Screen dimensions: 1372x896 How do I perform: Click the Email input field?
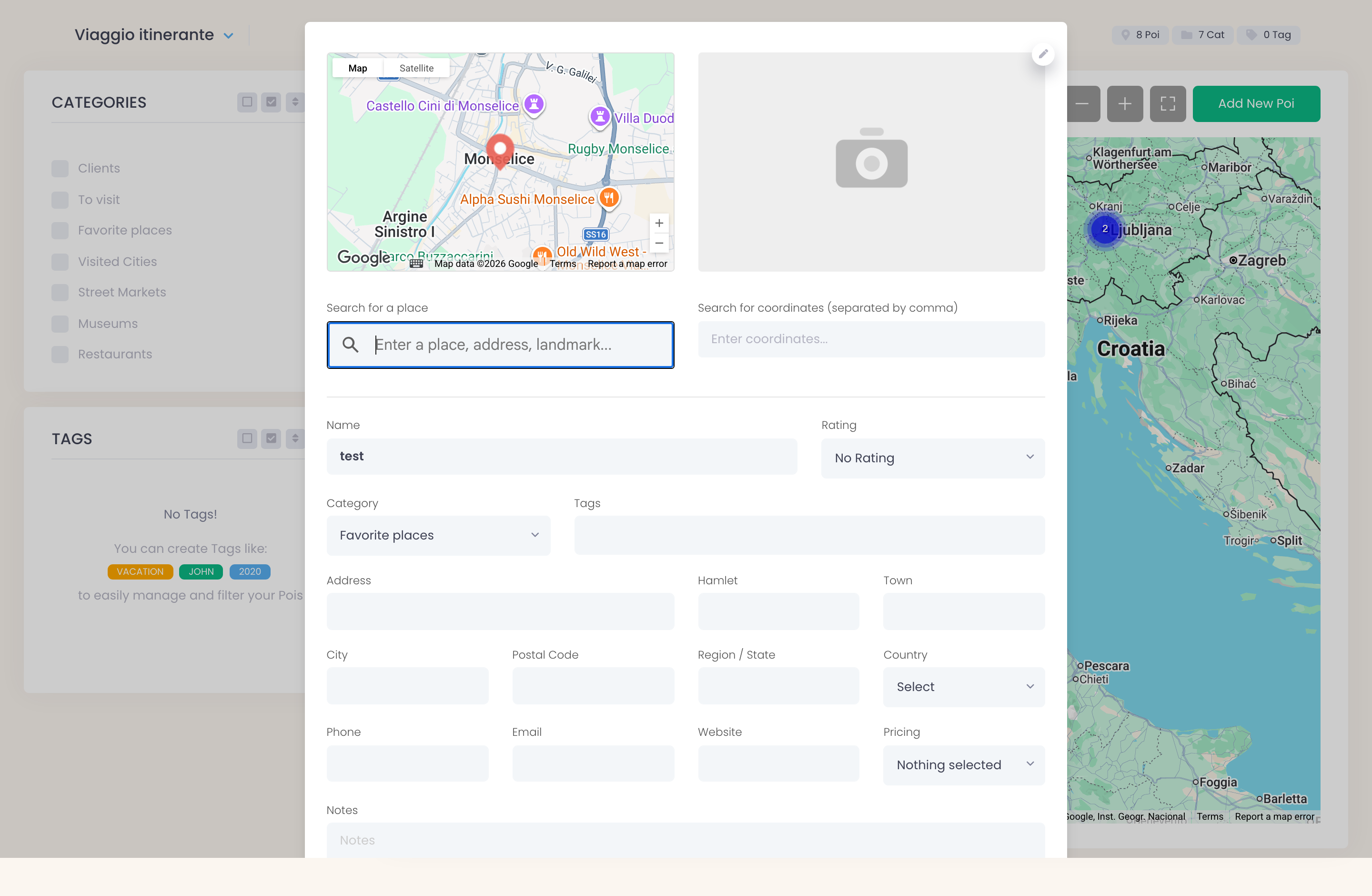(x=593, y=764)
